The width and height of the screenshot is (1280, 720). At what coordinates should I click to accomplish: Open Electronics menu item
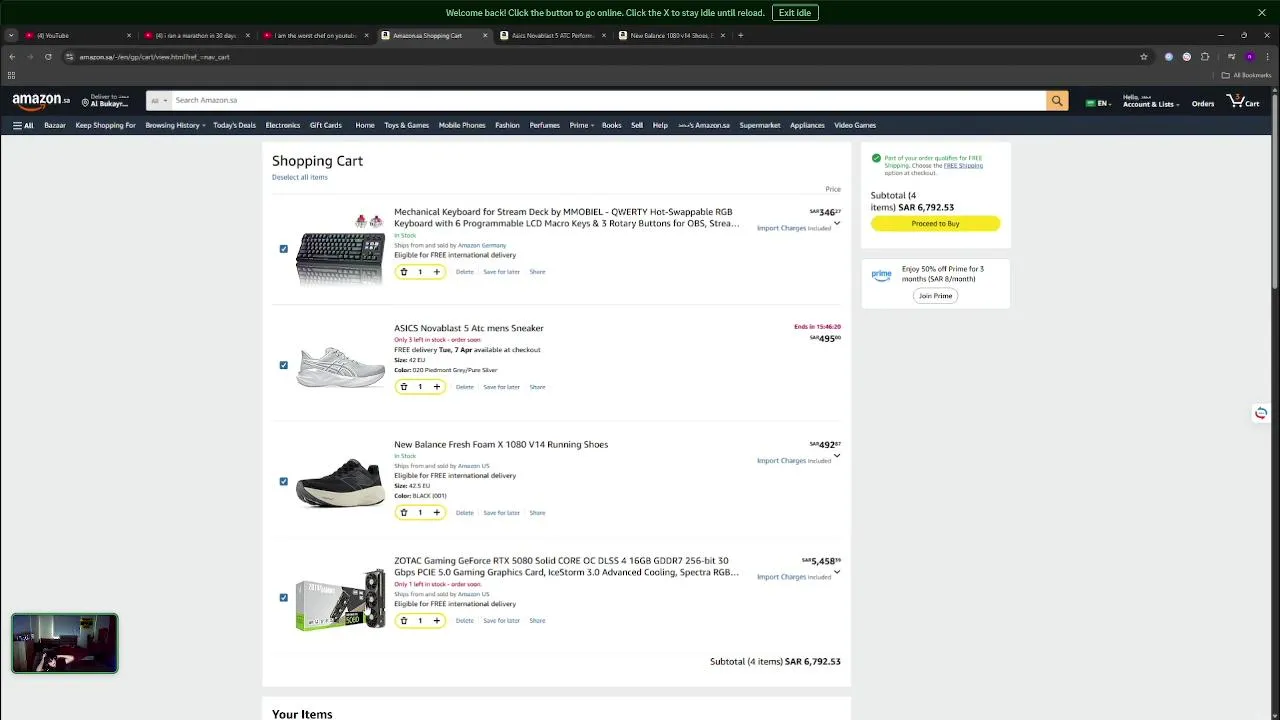point(283,125)
